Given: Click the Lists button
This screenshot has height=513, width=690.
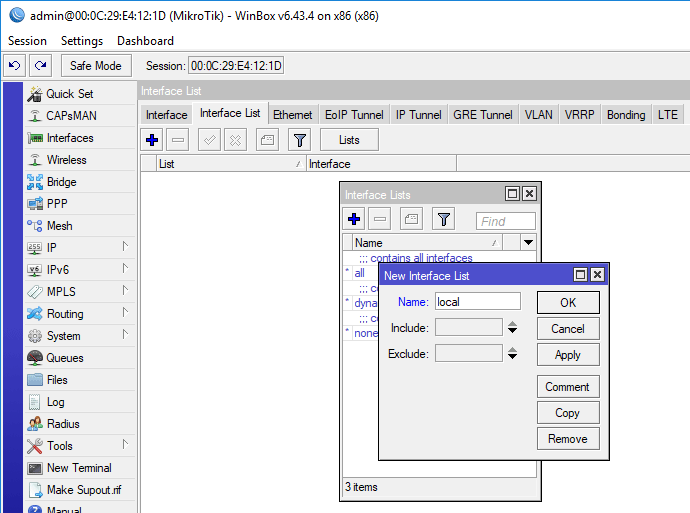Looking at the screenshot, I should coord(349,140).
